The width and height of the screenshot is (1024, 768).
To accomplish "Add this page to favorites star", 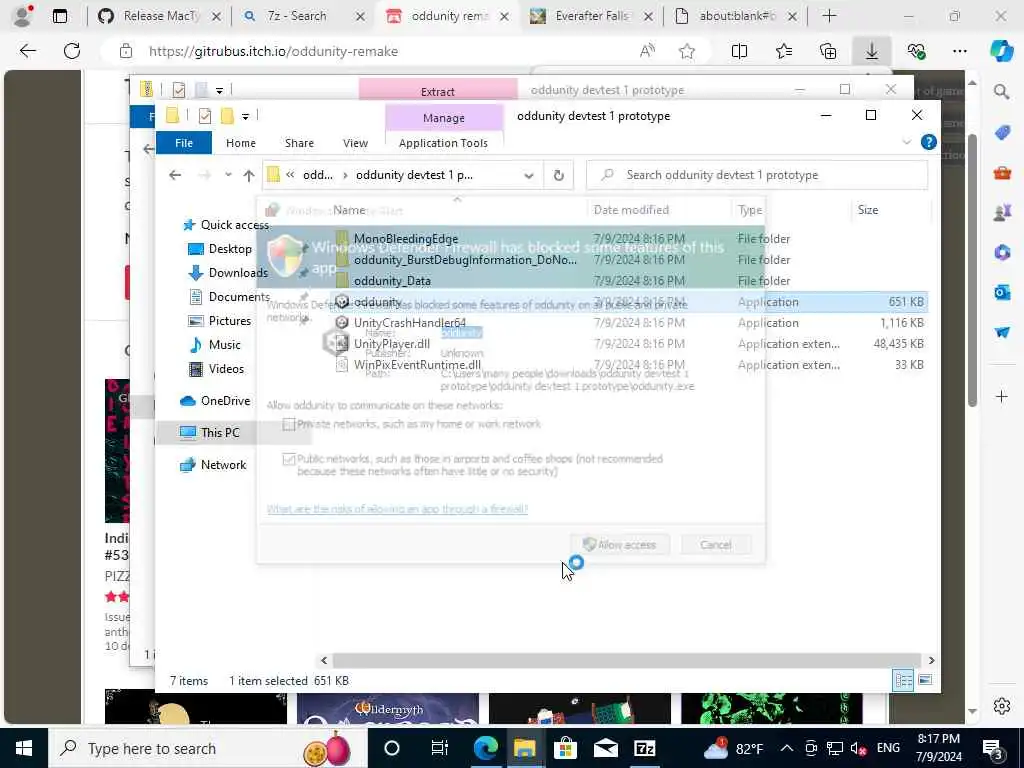I will tap(686, 51).
